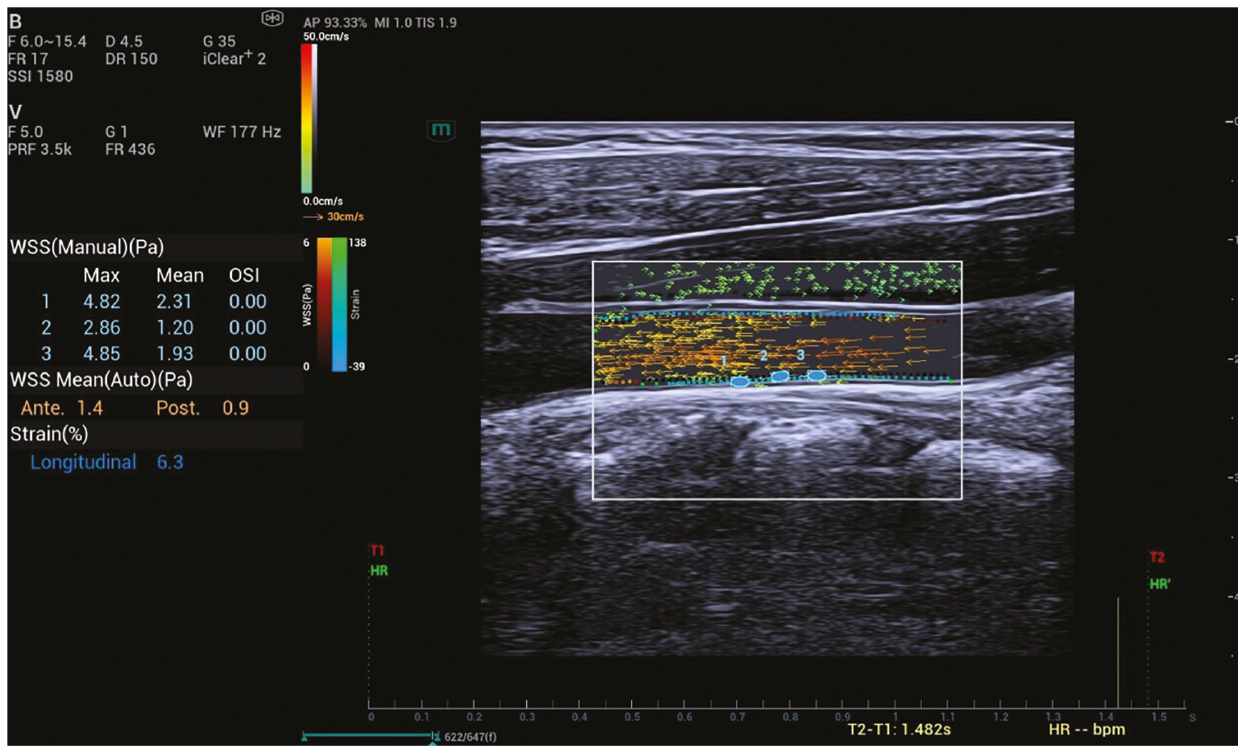Click the DR 150 dynamic range parameter

pyautogui.click(x=131, y=58)
